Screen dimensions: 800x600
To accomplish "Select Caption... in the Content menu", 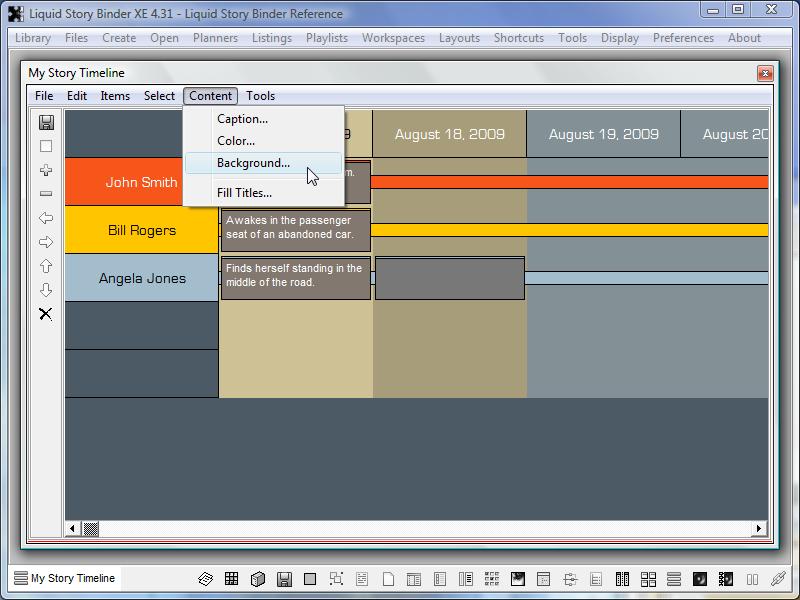I will [242, 119].
